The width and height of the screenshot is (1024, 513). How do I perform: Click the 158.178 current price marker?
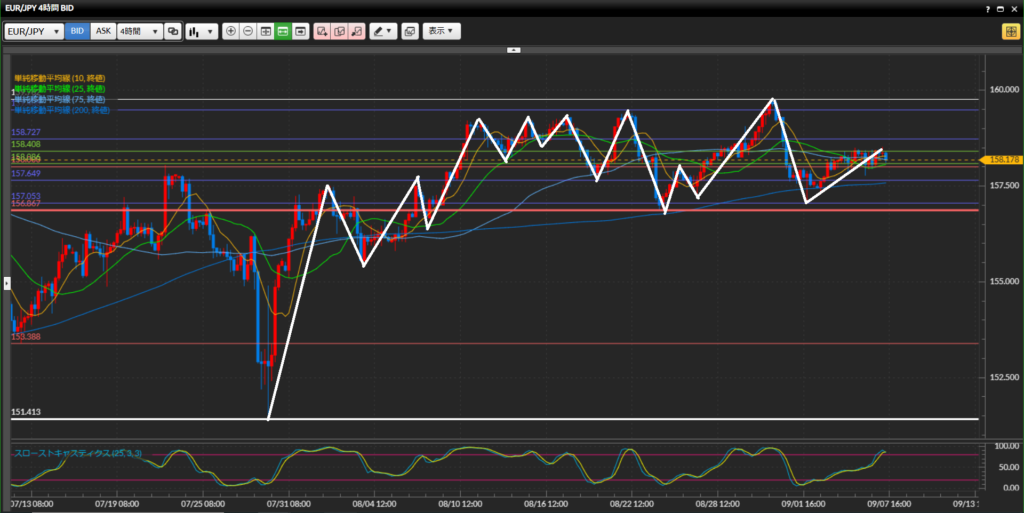(1002, 160)
